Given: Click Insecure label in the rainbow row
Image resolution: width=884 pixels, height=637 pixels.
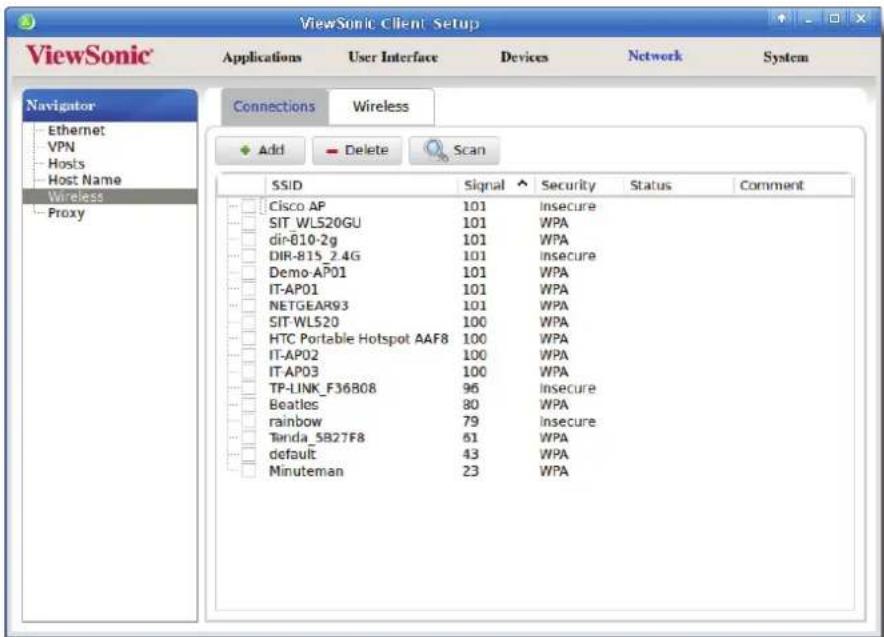Looking at the screenshot, I should pyautogui.click(x=568, y=422).
